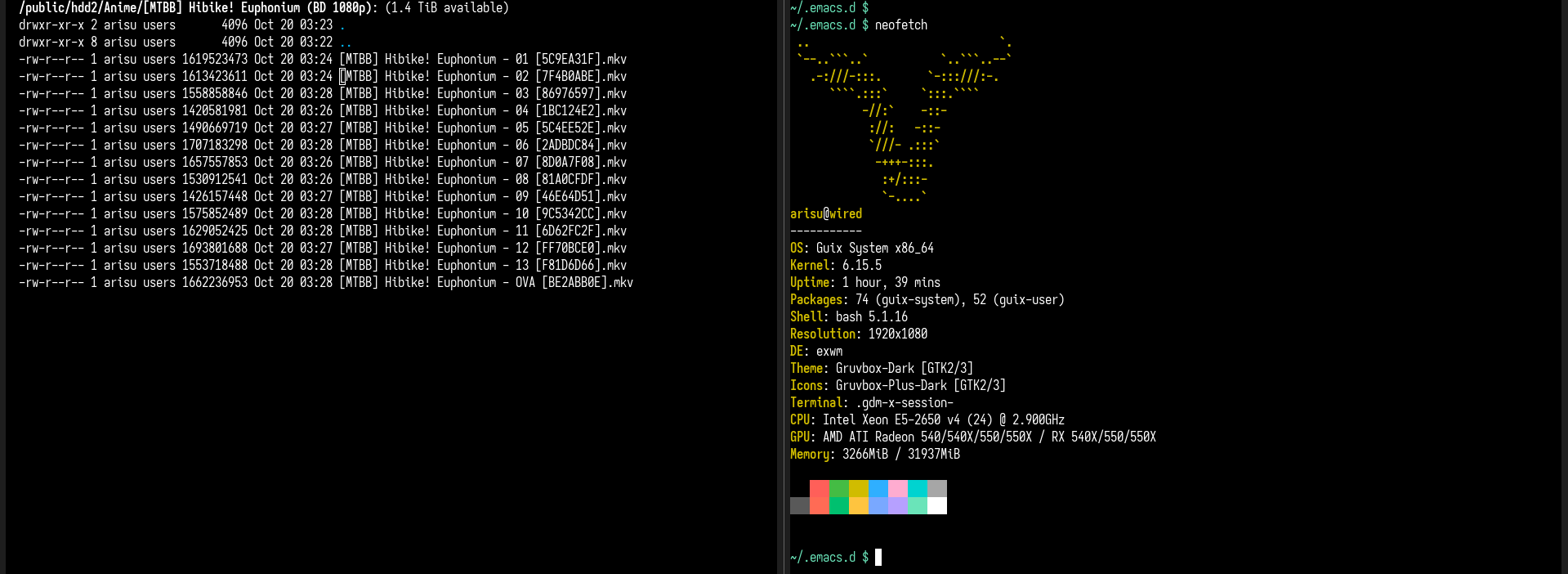The width and height of the screenshot is (1568, 574).
Task: Click the Guix ASCII logo
Action: coord(905,119)
